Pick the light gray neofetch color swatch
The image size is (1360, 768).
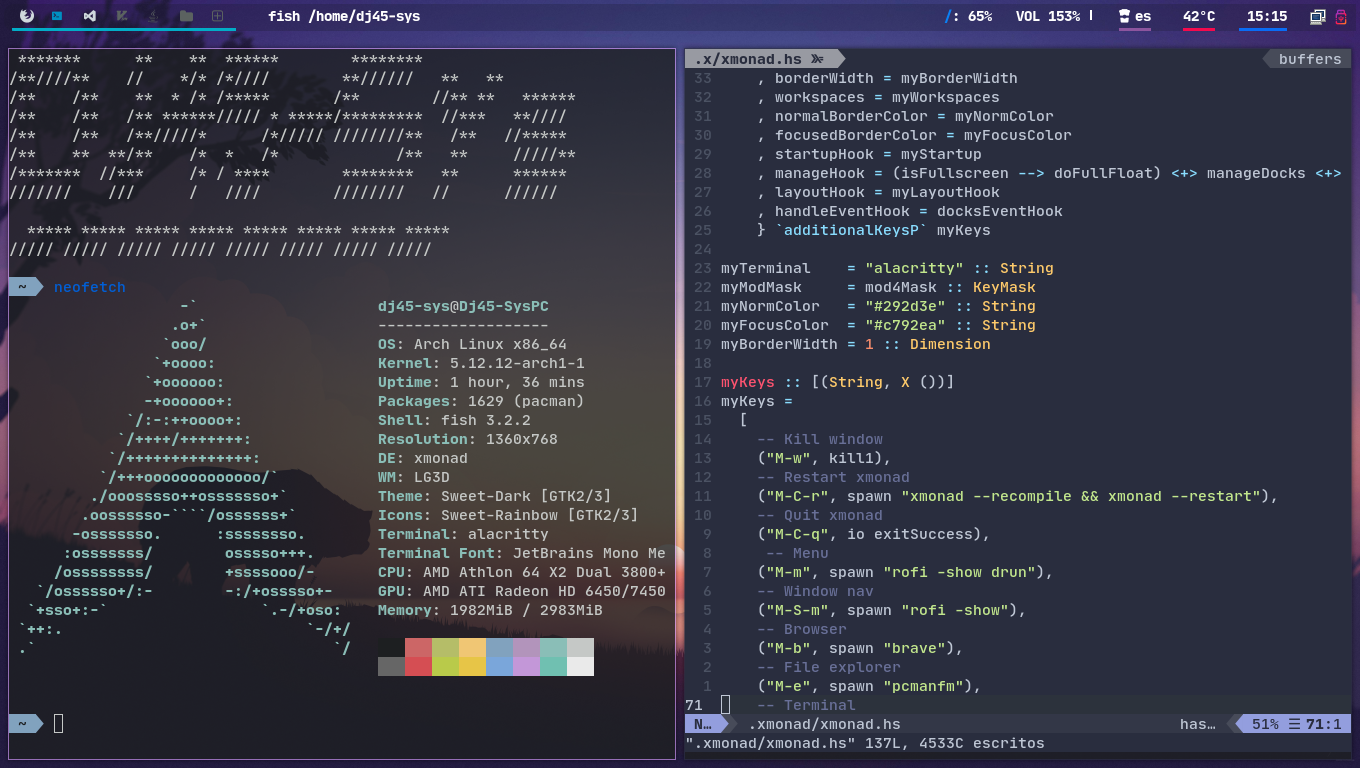(x=580, y=647)
